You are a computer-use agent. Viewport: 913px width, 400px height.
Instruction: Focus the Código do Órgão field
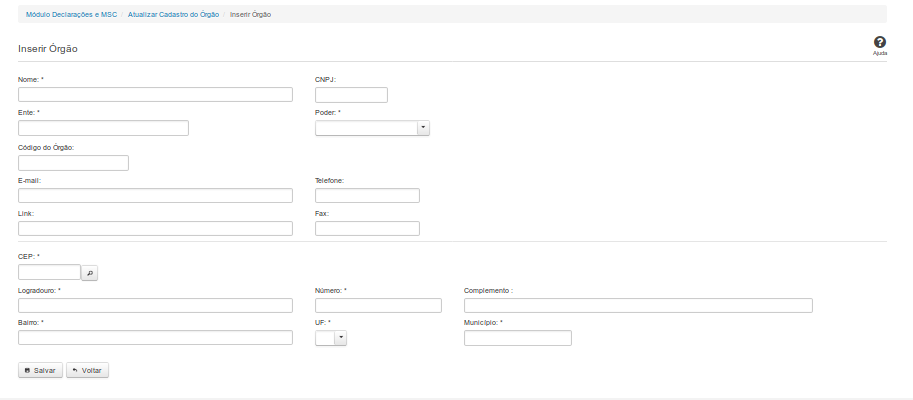point(73,163)
